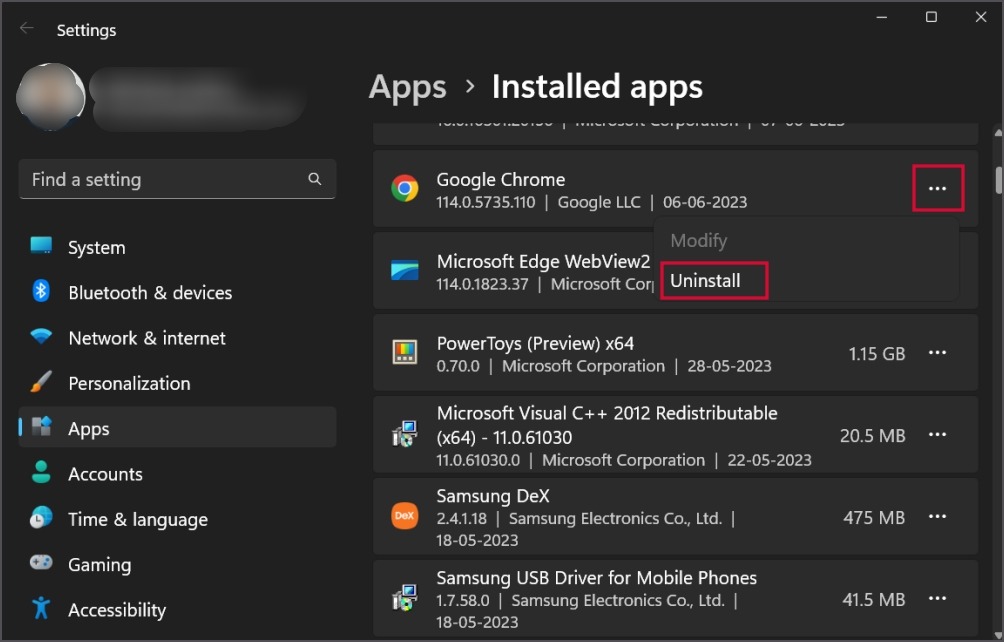Click the Installed apps heading
Screen dimensions: 1004x642
pyautogui.click(x=597, y=87)
